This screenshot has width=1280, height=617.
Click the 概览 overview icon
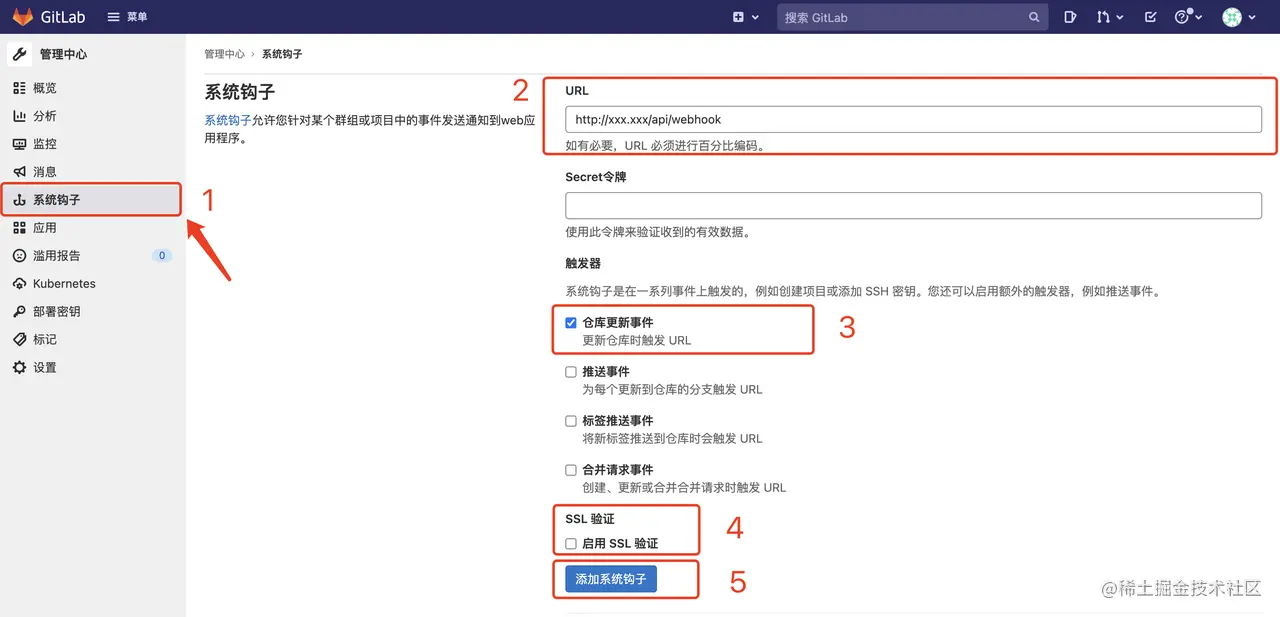coord(19,88)
